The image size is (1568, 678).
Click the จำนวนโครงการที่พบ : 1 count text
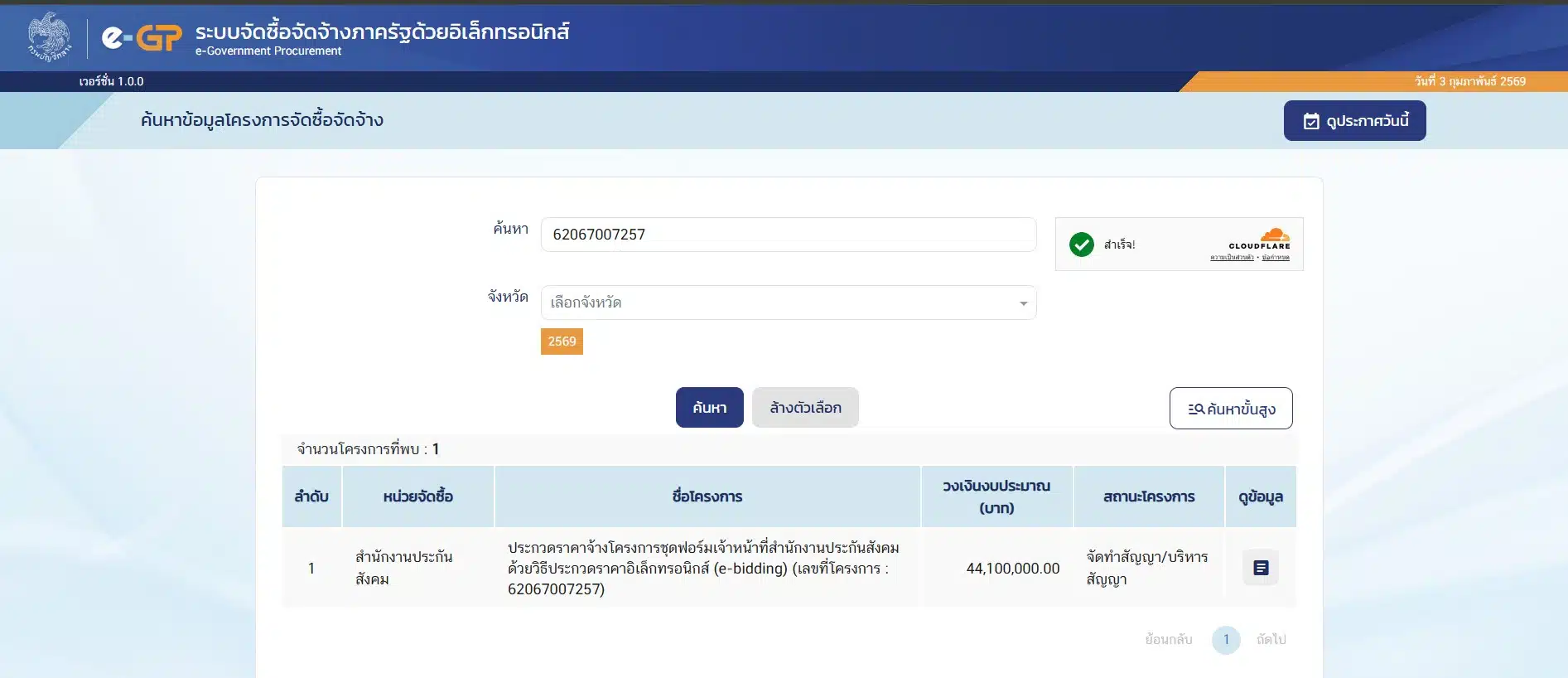pyautogui.click(x=369, y=449)
